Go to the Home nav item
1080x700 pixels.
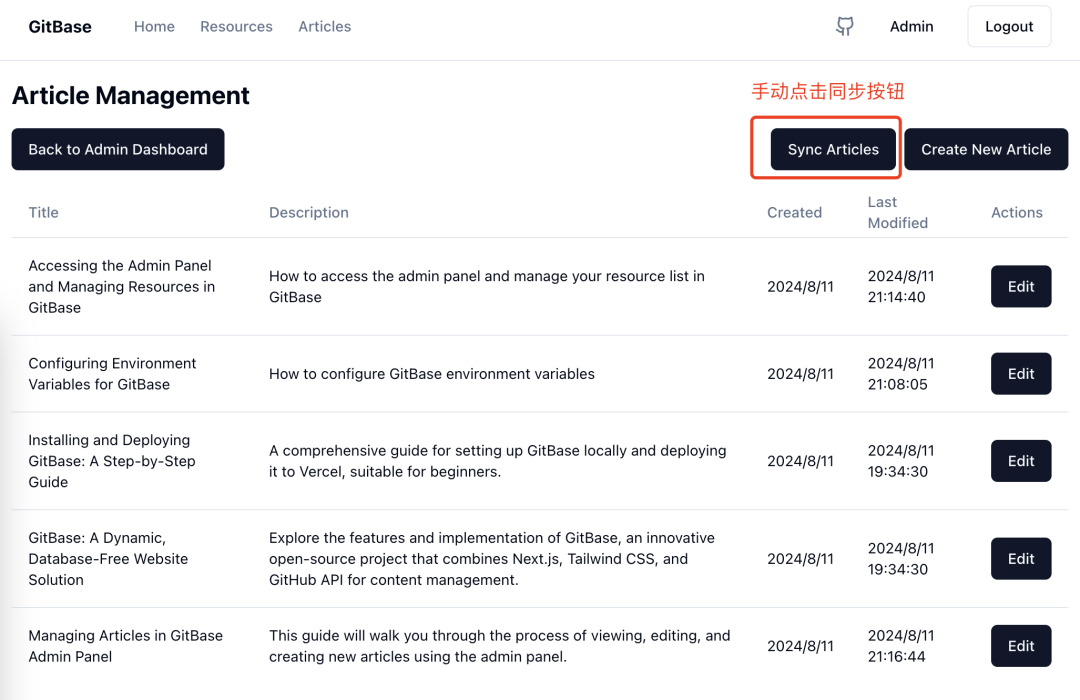click(154, 27)
